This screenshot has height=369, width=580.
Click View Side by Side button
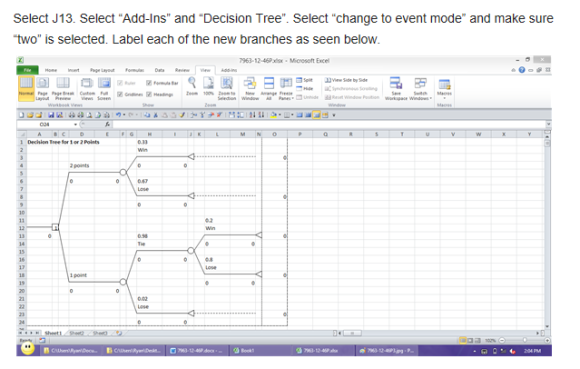(346, 80)
